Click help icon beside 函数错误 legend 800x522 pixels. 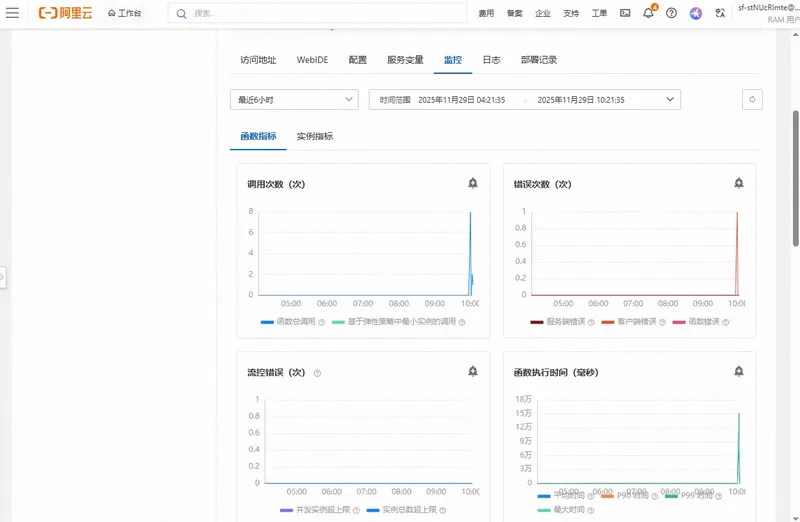point(726,322)
